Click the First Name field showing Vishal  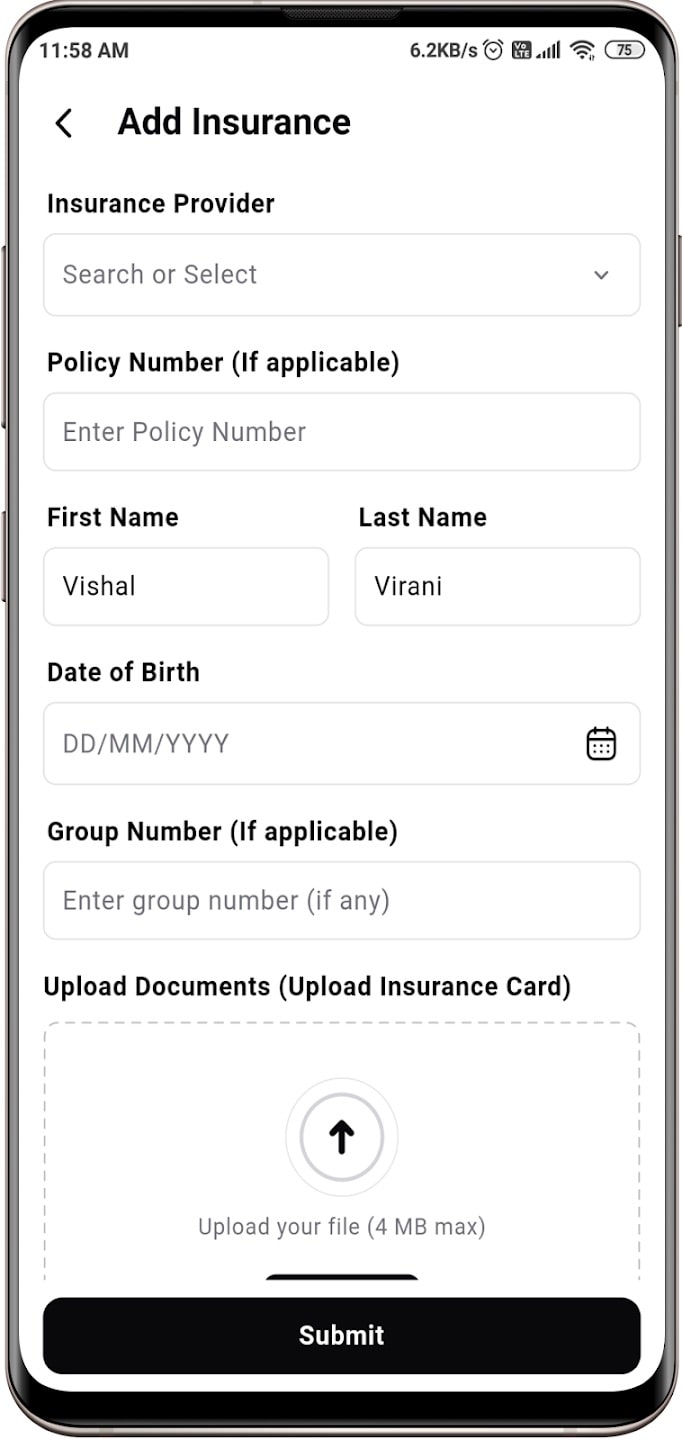[x=186, y=586]
